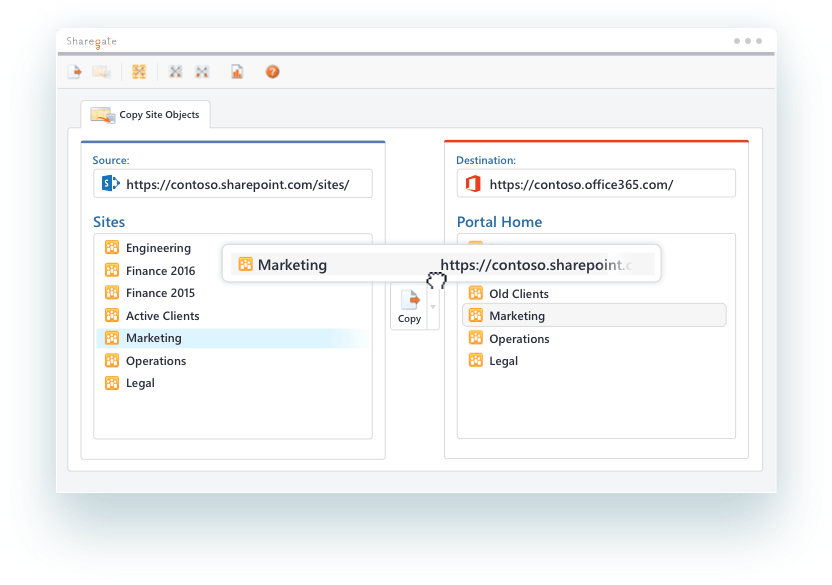The width and height of the screenshot is (832, 585).
Task: Click the first gray crossed-arrows toolbar icon
Action: point(176,72)
